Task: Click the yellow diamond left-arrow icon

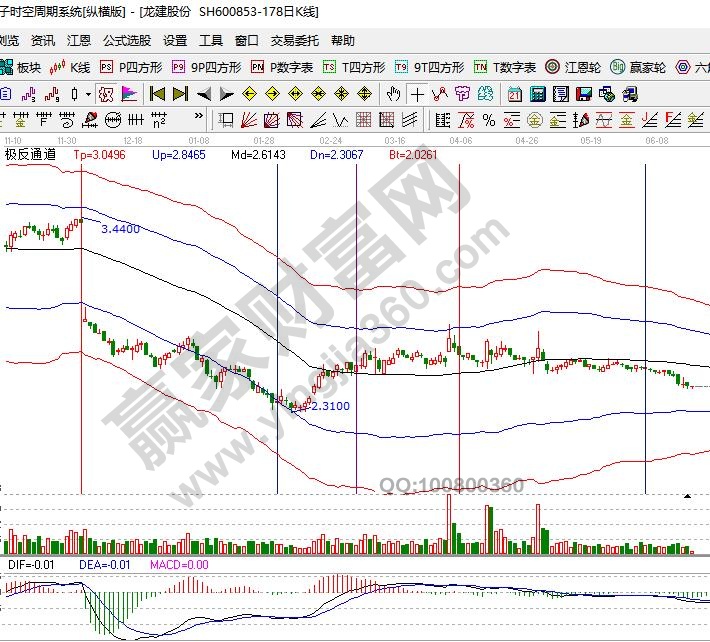Action: coord(248,94)
